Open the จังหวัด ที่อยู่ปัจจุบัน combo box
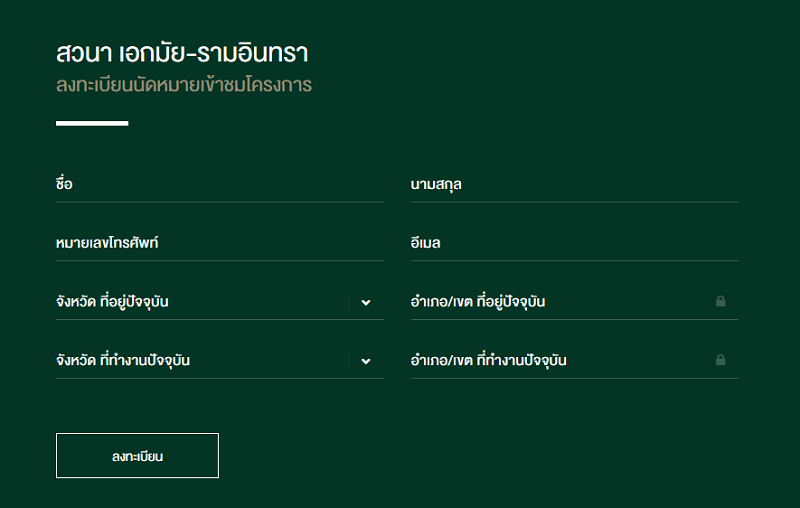Screen dimensions: 800x508 220,302
